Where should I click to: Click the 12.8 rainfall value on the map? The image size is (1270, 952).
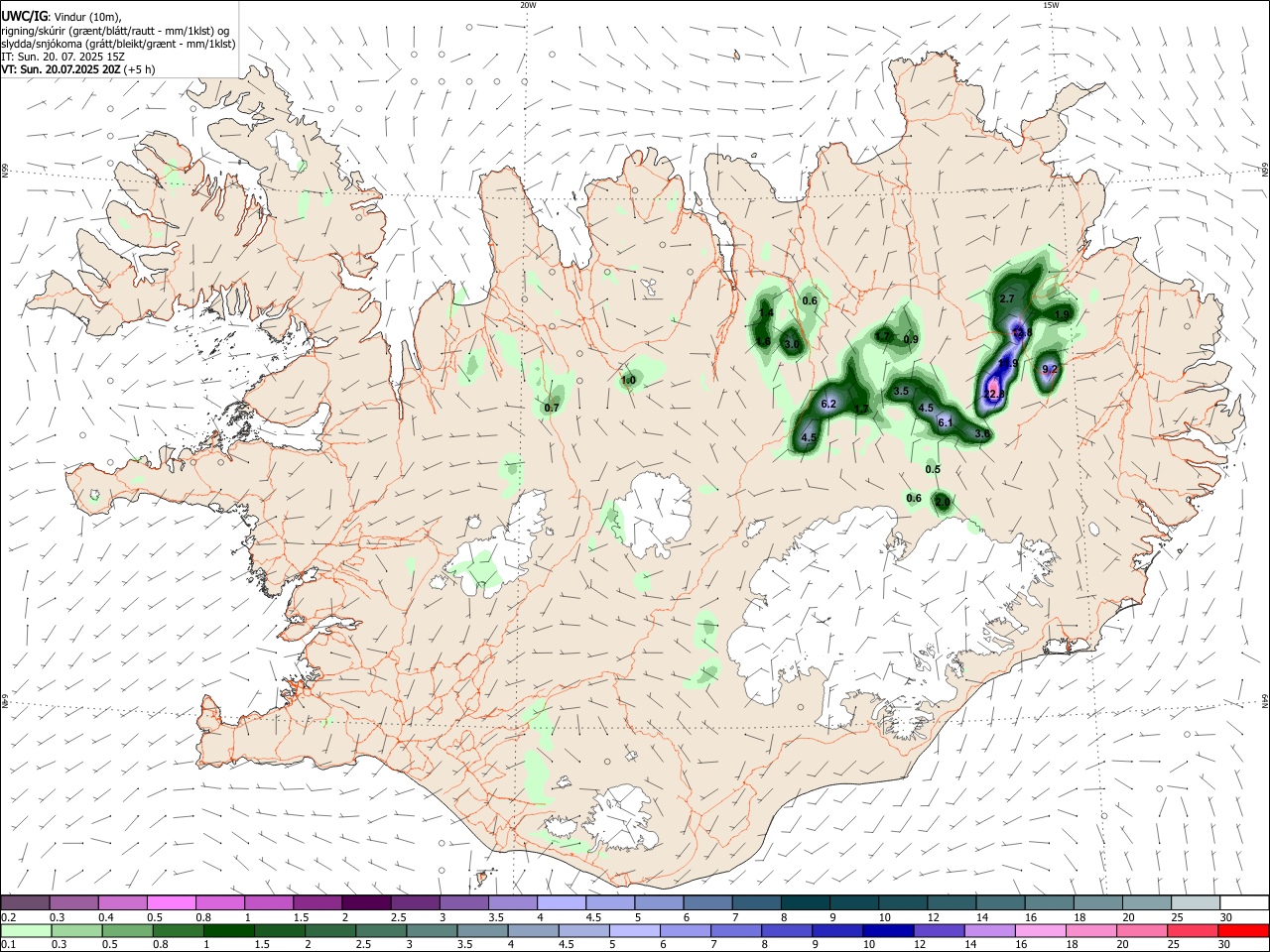(1023, 332)
